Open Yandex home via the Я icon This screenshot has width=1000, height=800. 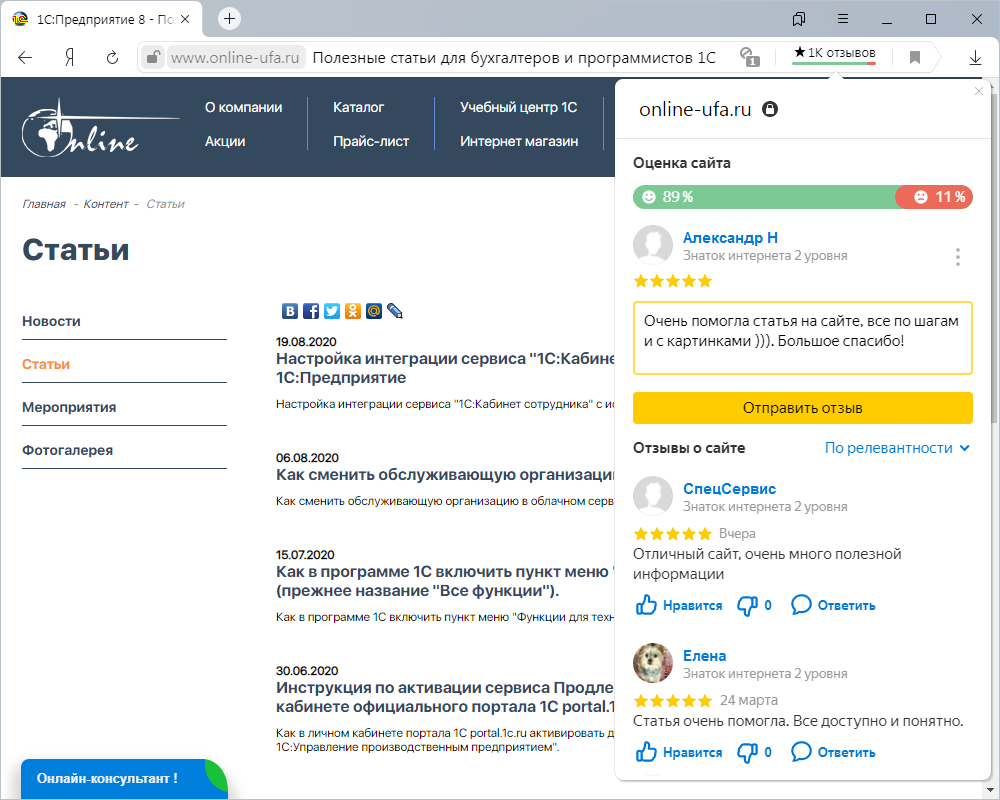point(70,57)
